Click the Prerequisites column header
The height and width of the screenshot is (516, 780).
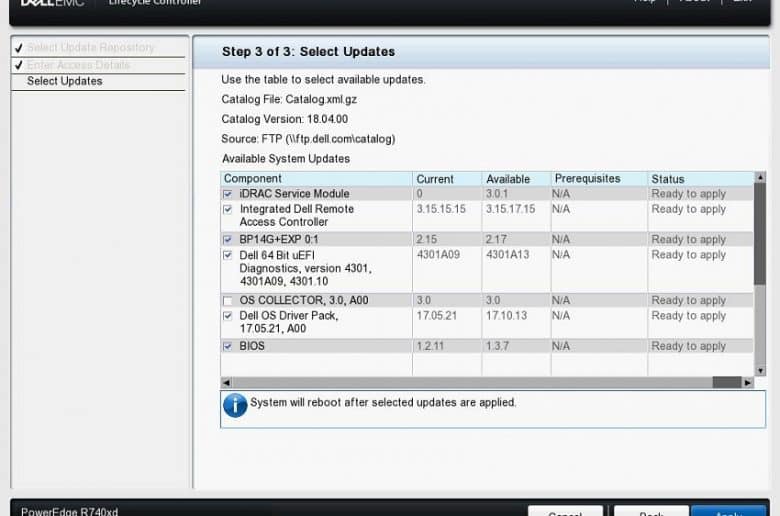click(599, 179)
